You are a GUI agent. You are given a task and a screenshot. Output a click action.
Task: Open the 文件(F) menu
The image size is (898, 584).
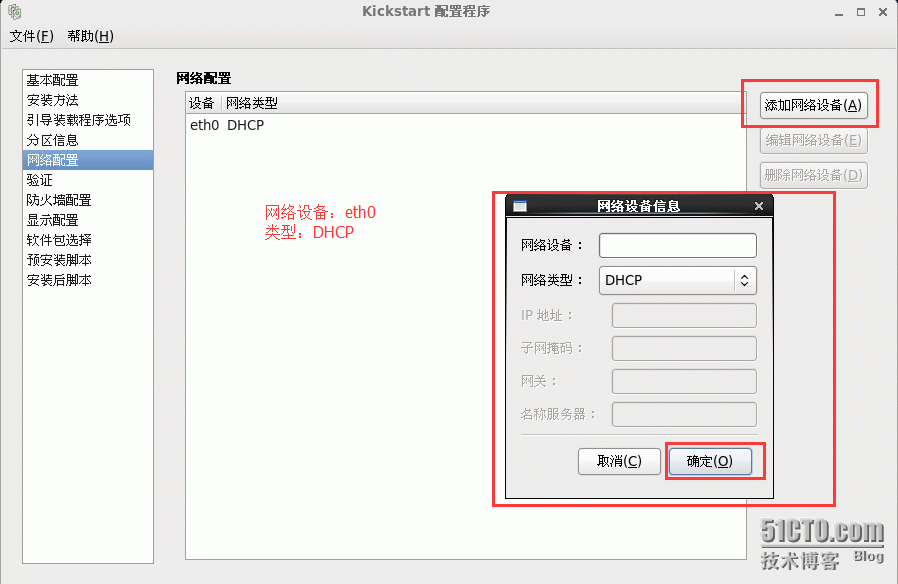[31, 36]
